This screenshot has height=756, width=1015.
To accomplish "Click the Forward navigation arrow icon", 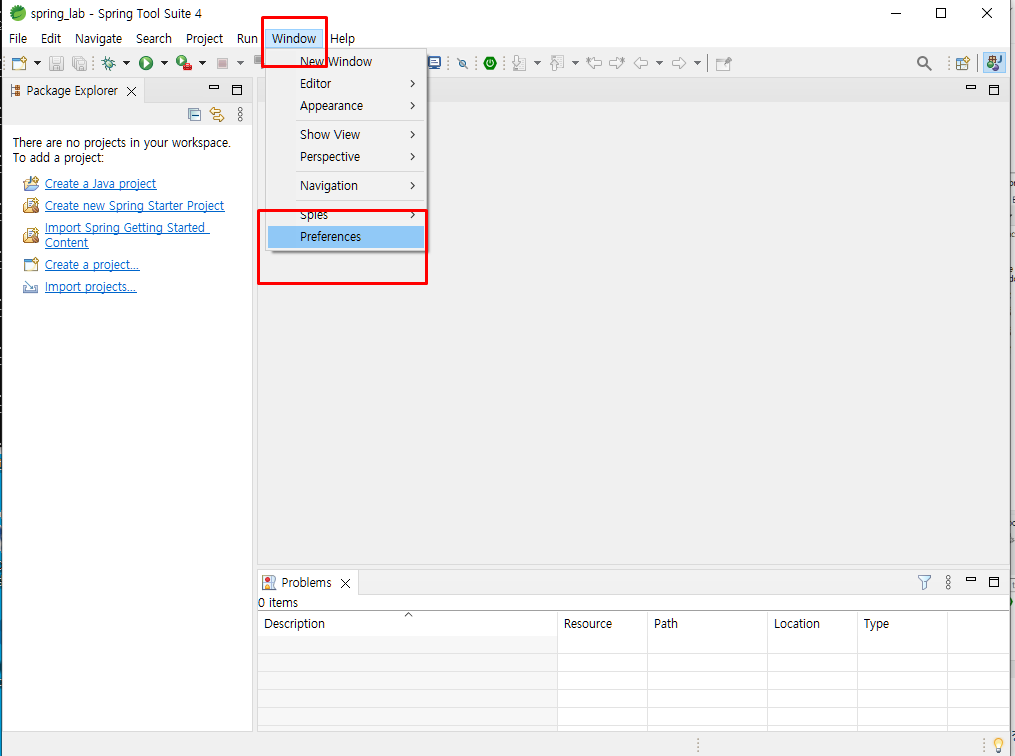I will tap(678, 63).
